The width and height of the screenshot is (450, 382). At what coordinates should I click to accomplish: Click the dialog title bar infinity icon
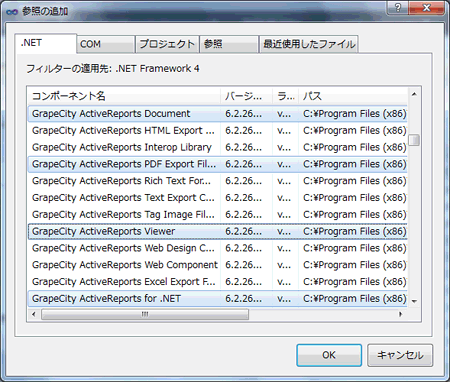tap(12, 12)
